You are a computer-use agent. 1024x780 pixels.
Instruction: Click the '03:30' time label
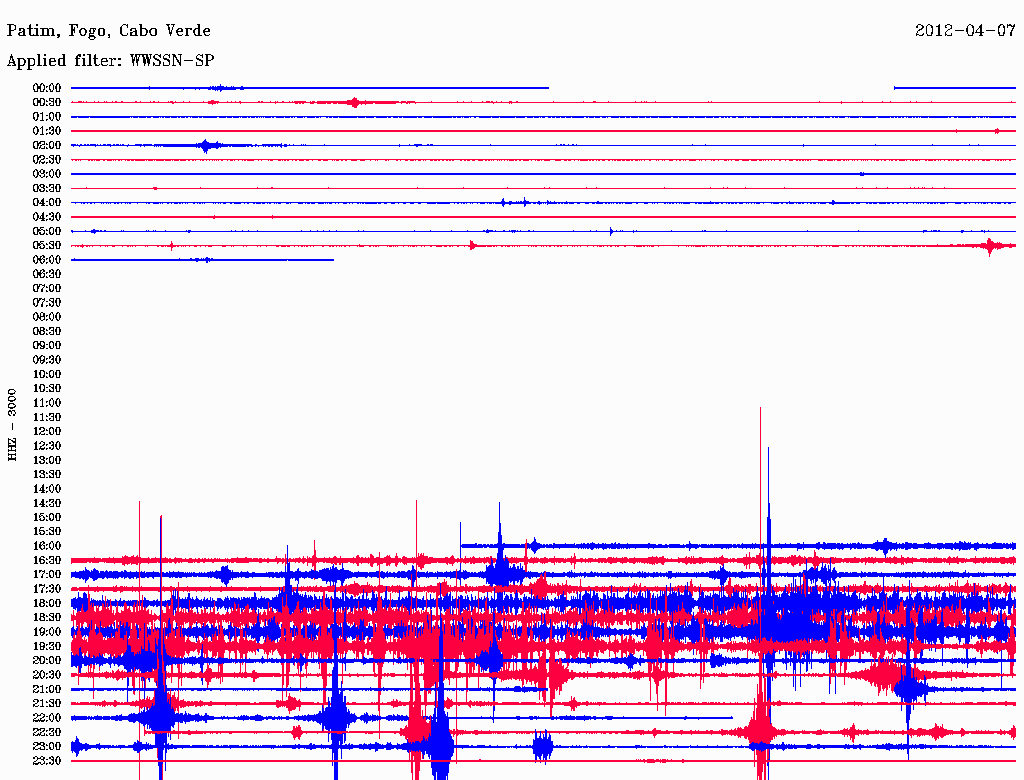[x=47, y=188]
